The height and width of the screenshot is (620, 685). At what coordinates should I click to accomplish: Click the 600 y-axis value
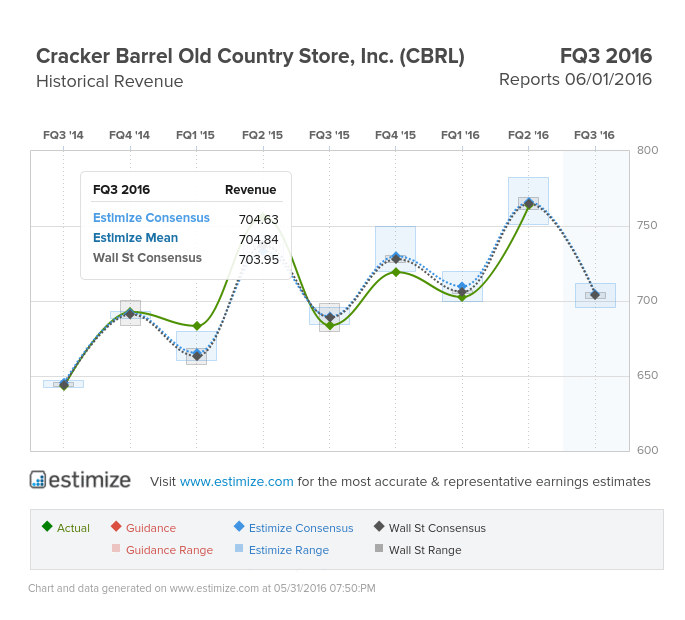647,450
